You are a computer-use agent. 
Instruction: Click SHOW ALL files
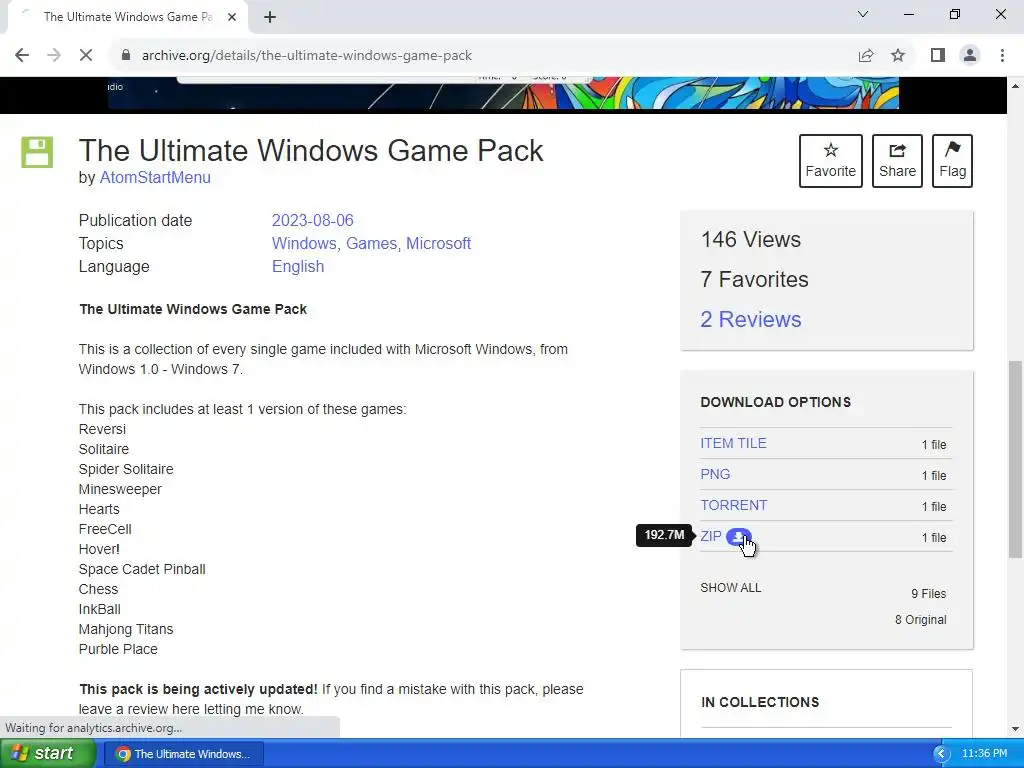[x=730, y=588]
